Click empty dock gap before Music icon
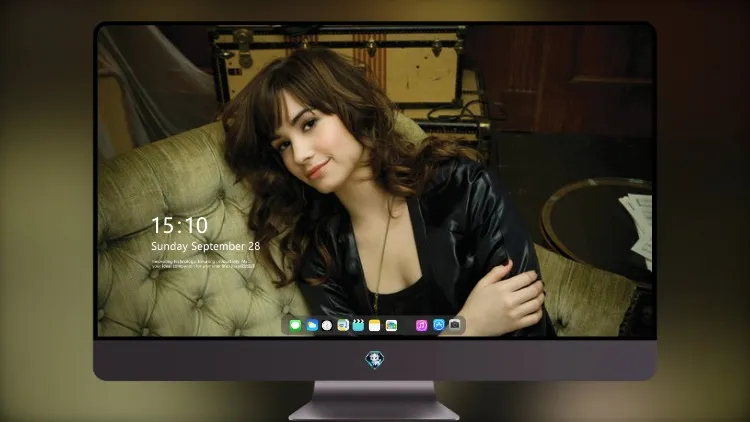The width and height of the screenshot is (750, 422). click(407, 326)
